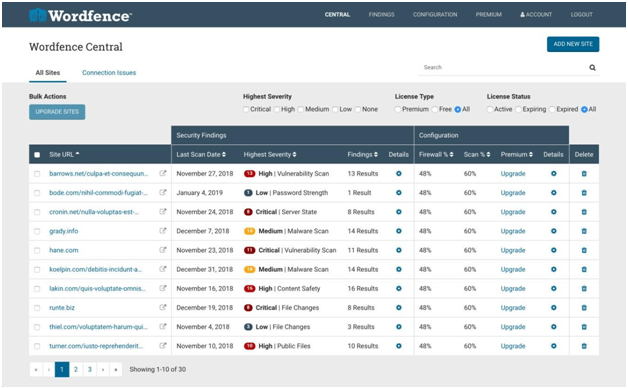Delete the koelpin.com site

pyautogui.click(x=584, y=270)
